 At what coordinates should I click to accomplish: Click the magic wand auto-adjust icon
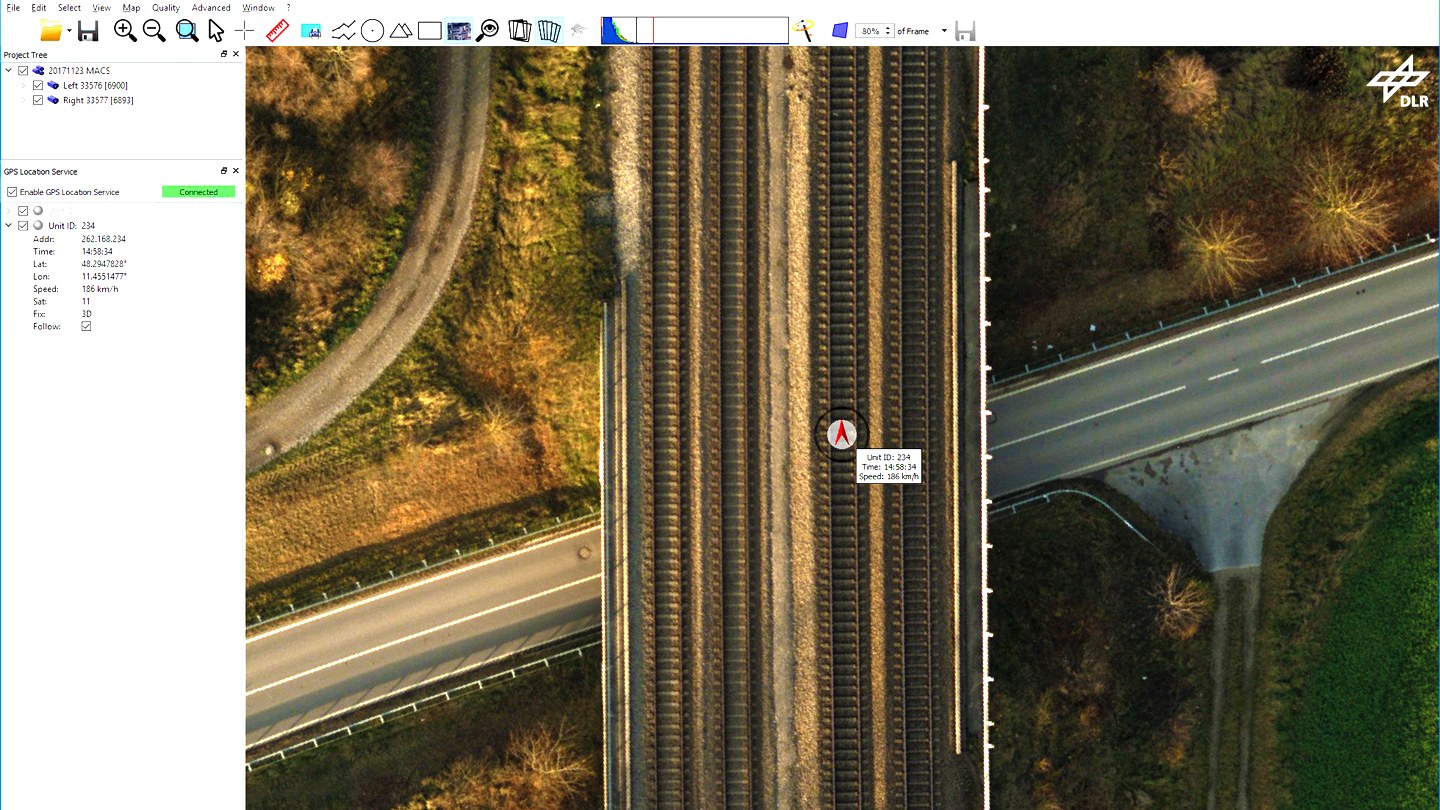[803, 31]
